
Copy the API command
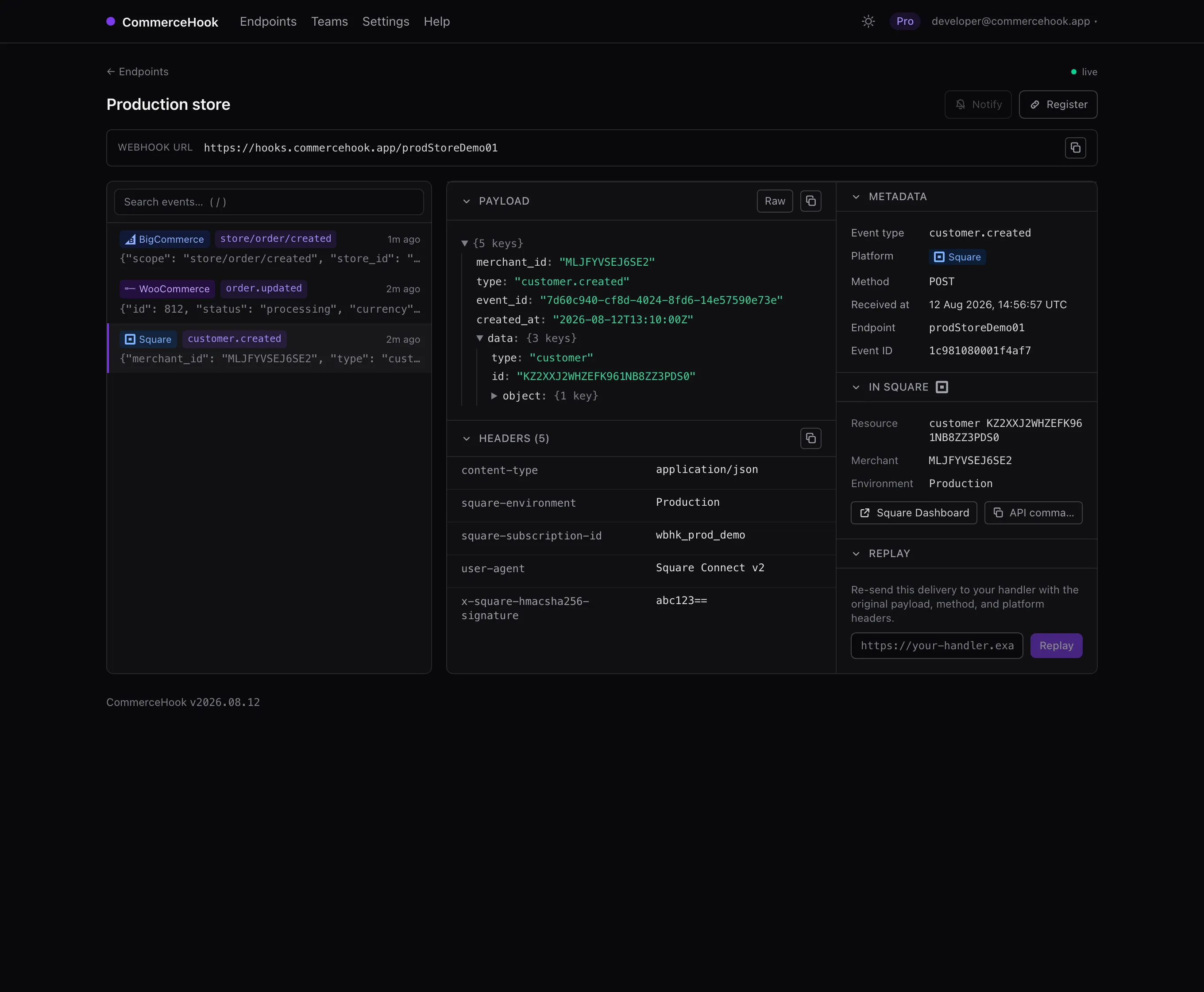[1033, 513]
